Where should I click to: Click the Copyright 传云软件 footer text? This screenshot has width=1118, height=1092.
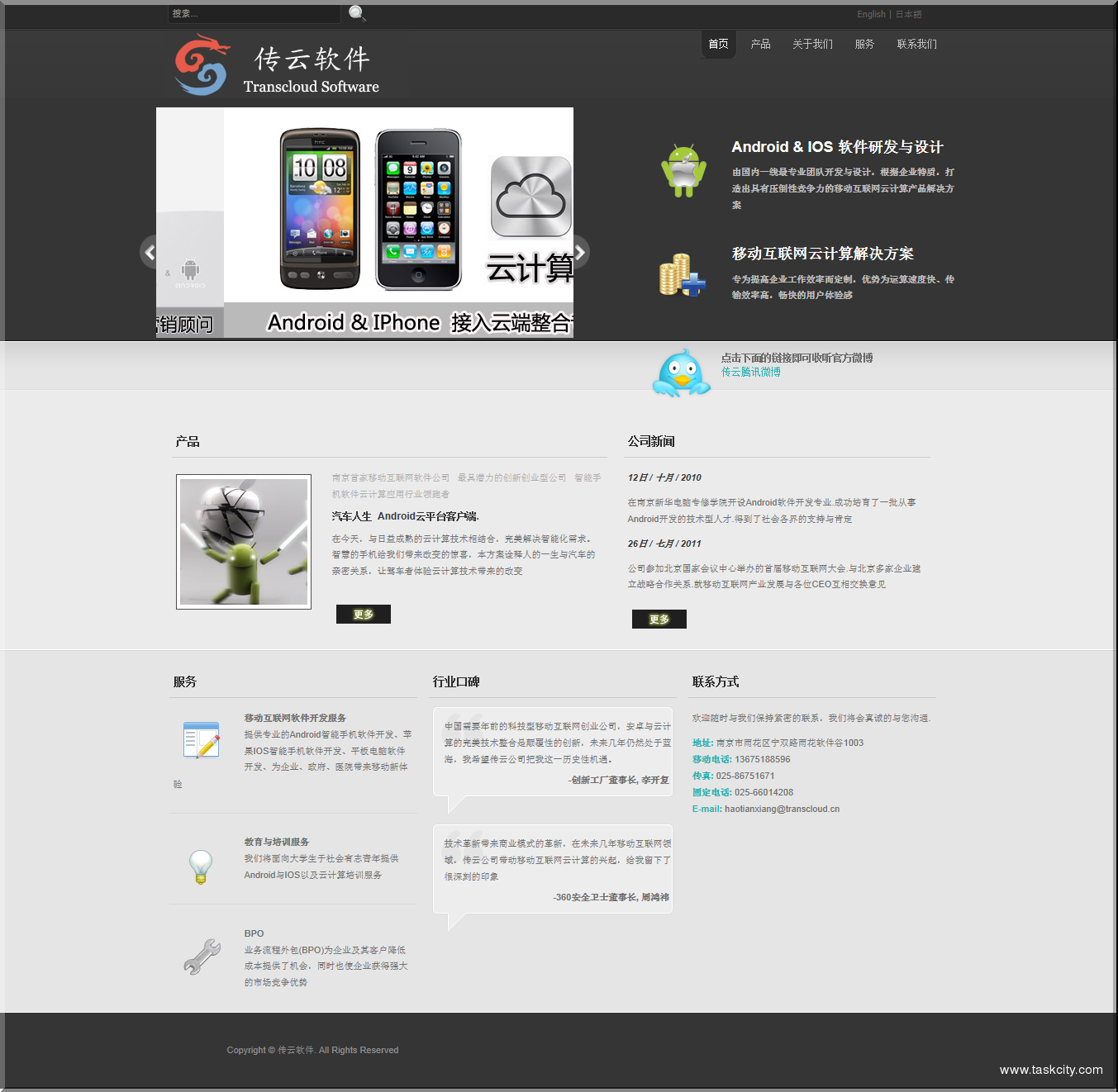[x=312, y=1050]
